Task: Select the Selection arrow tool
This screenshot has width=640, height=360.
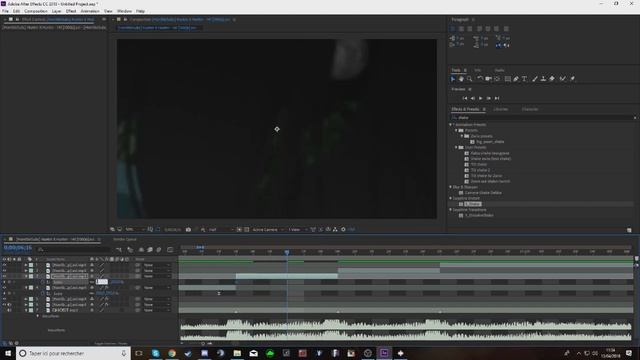Action: pyautogui.click(x=453, y=79)
